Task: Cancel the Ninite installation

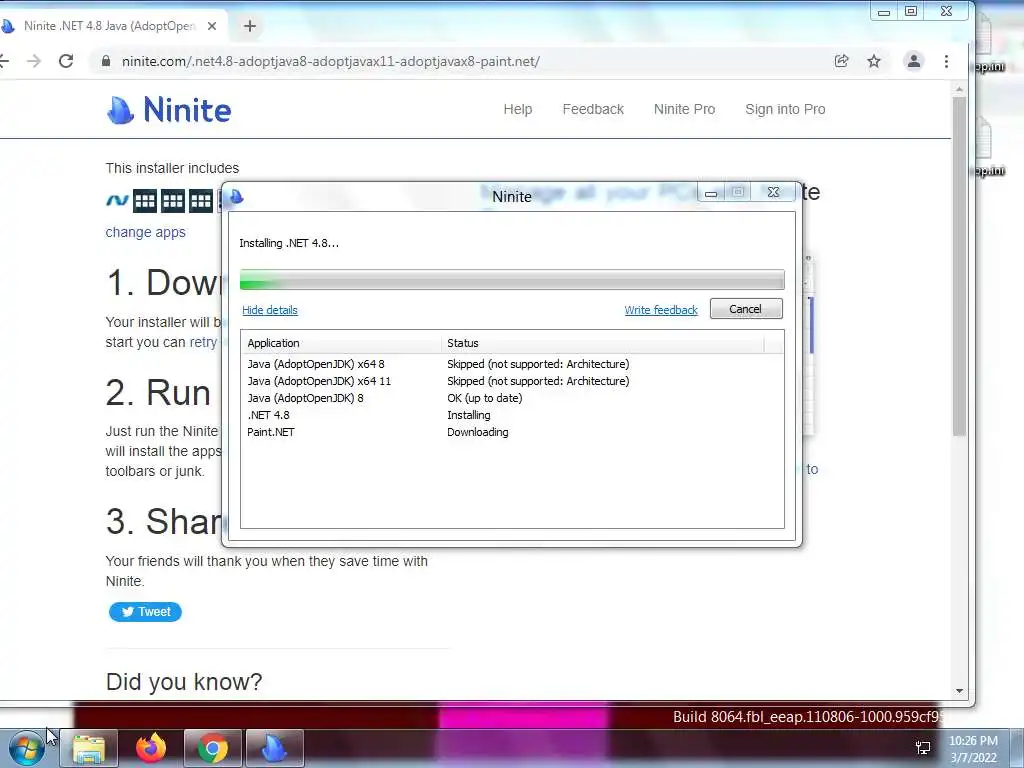Action: click(746, 309)
